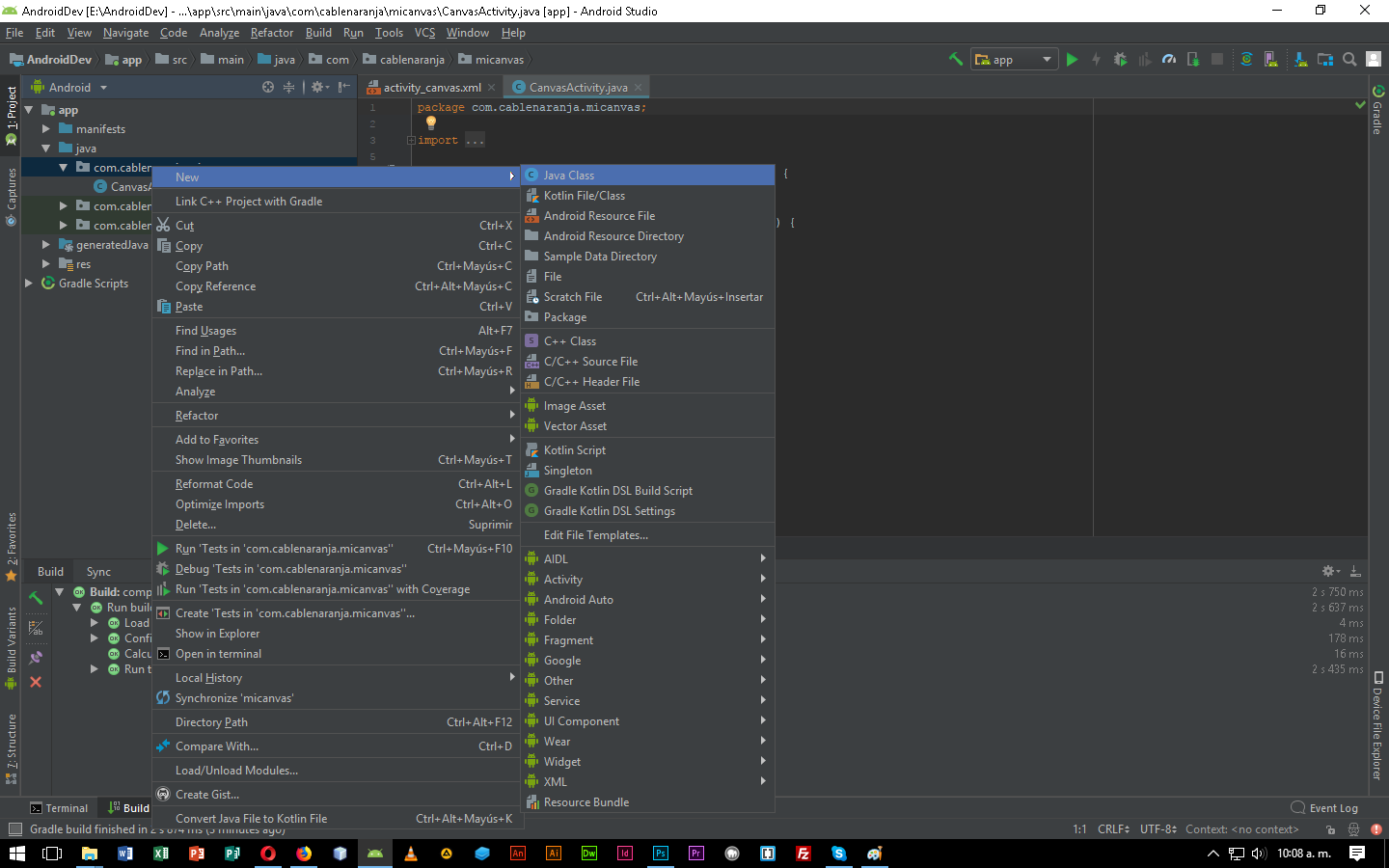Toggle view icon in Build panel

36,628
